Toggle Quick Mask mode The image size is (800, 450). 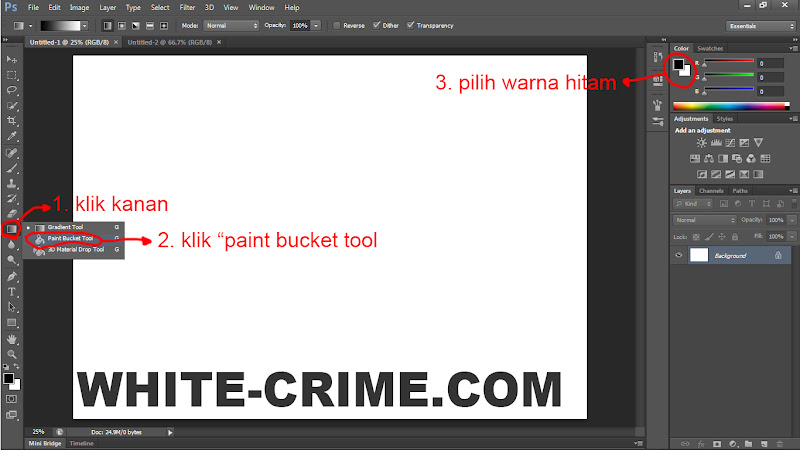pyautogui.click(x=11, y=399)
